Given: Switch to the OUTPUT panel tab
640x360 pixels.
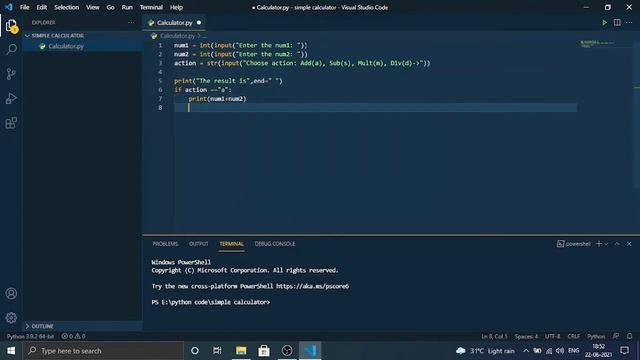Looking at the screenshot, I should (199, 244).
